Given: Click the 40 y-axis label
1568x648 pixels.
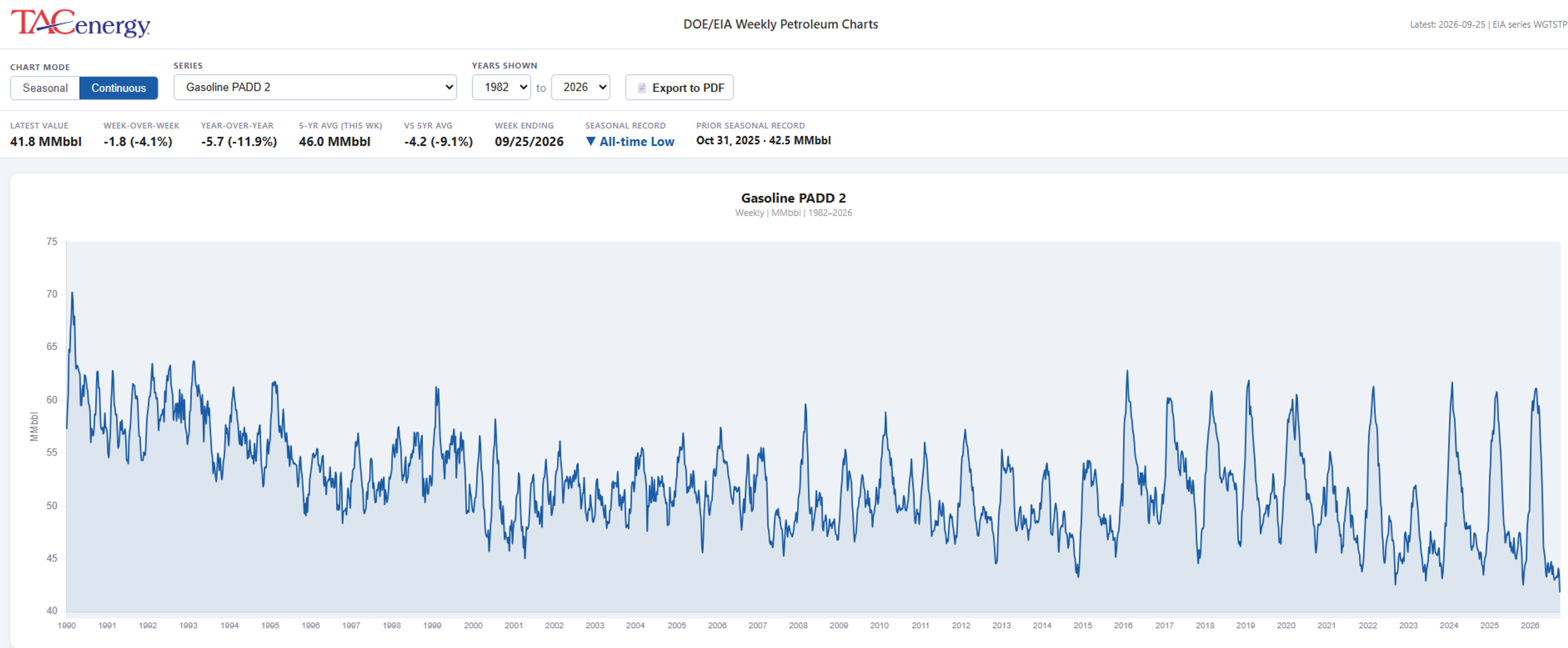Looking at the screenshot, I should [x=52, y=611].
